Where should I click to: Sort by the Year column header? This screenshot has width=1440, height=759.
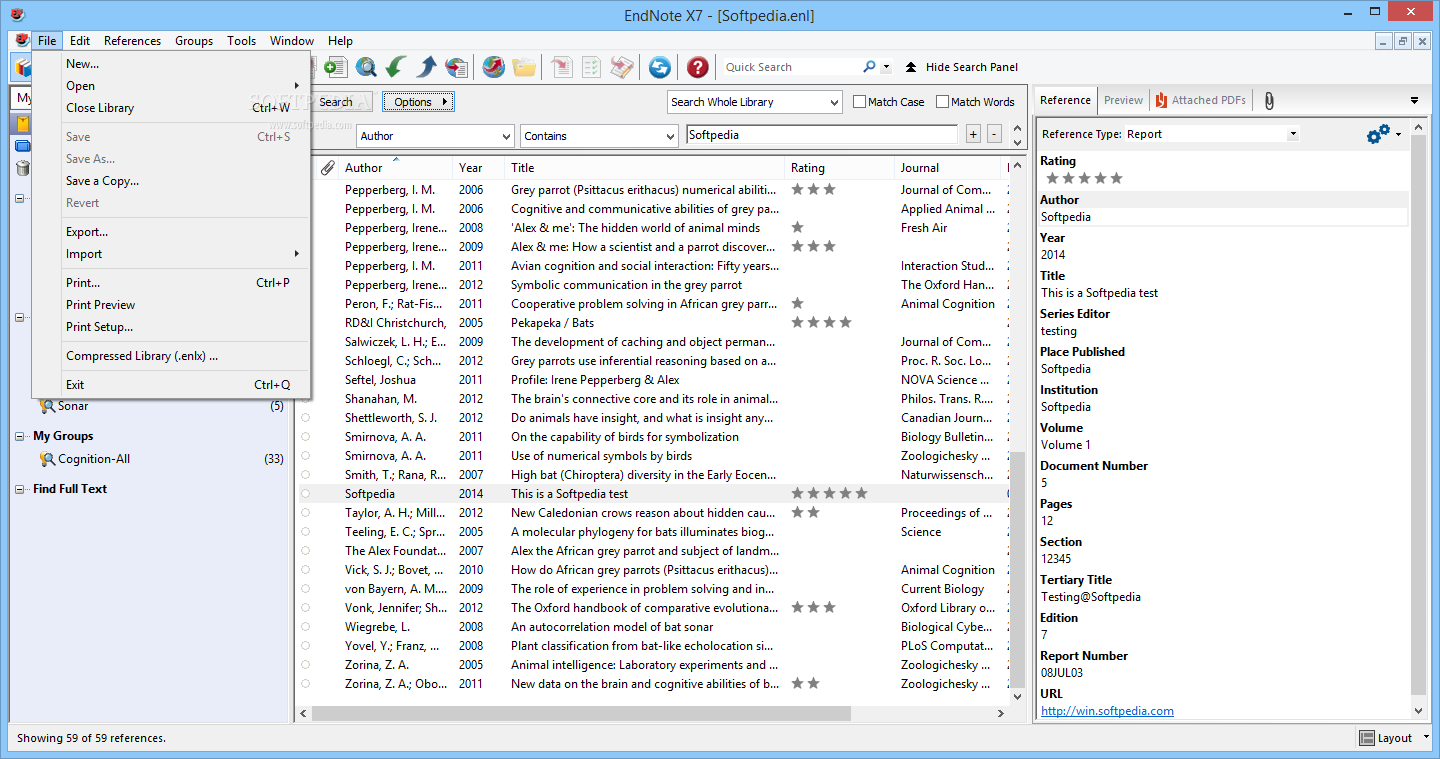478,168
